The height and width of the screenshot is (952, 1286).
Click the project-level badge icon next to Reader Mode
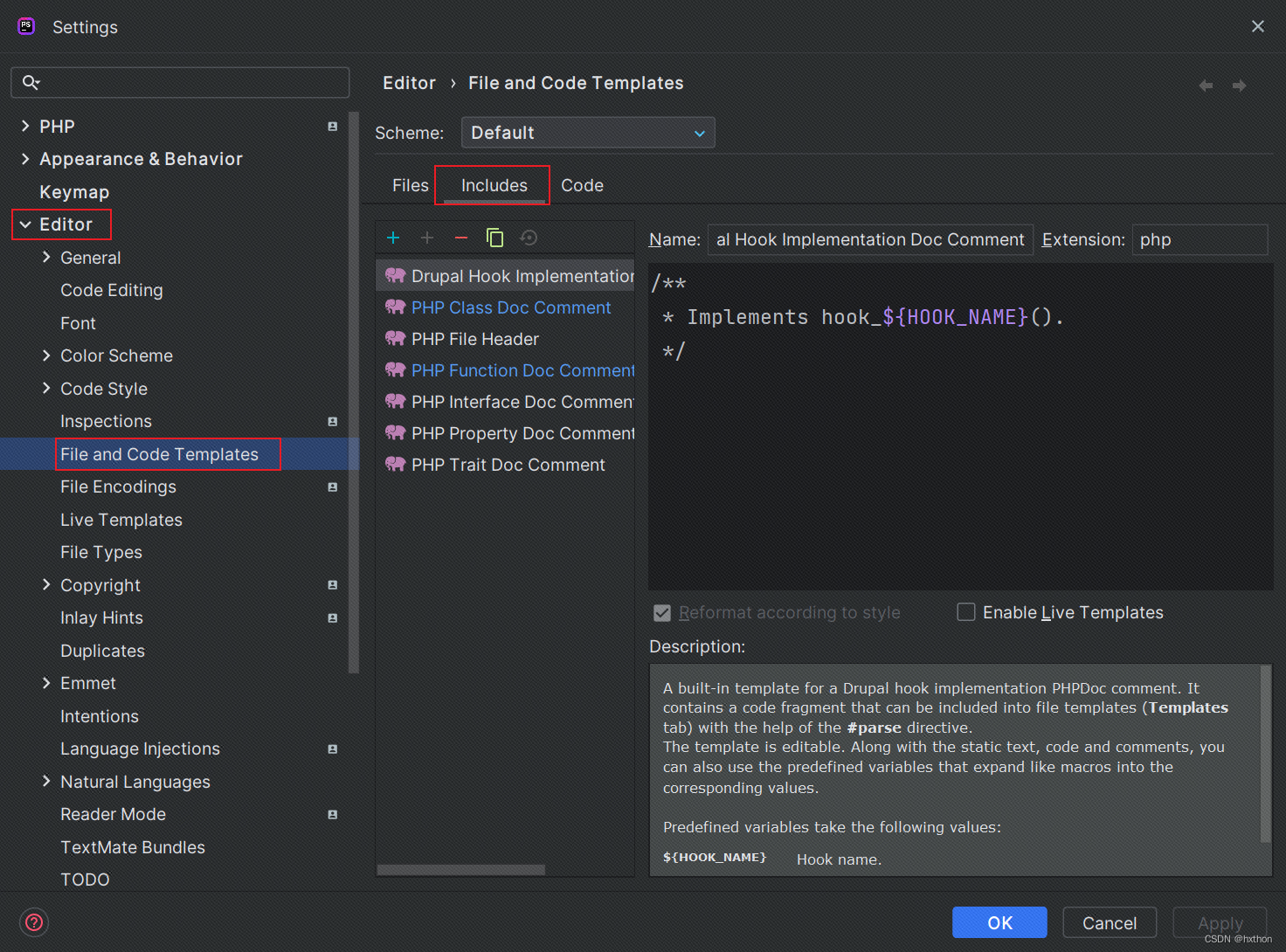[x=332, y=815]
